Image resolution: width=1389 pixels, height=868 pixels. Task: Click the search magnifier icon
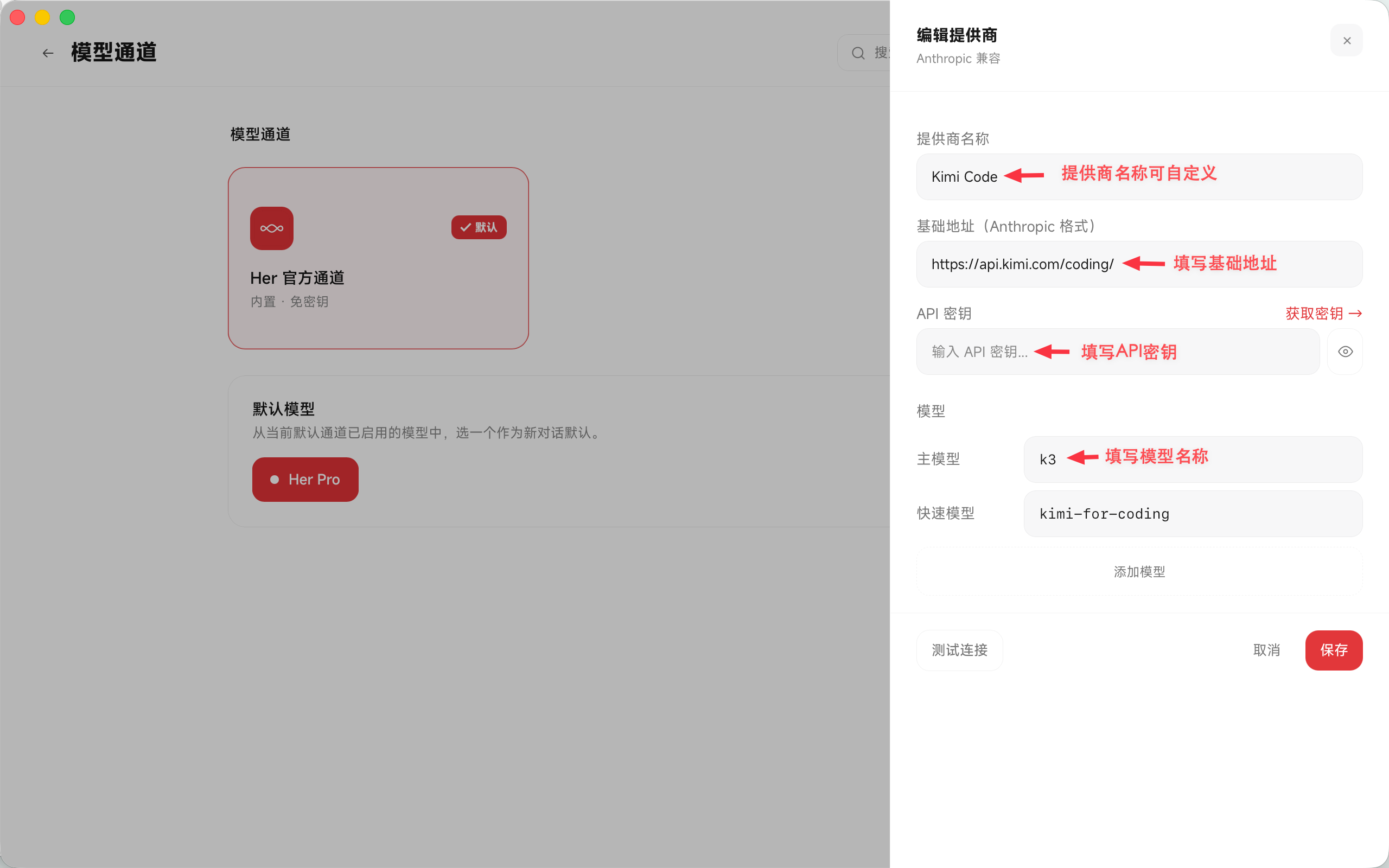coord(858,53)
